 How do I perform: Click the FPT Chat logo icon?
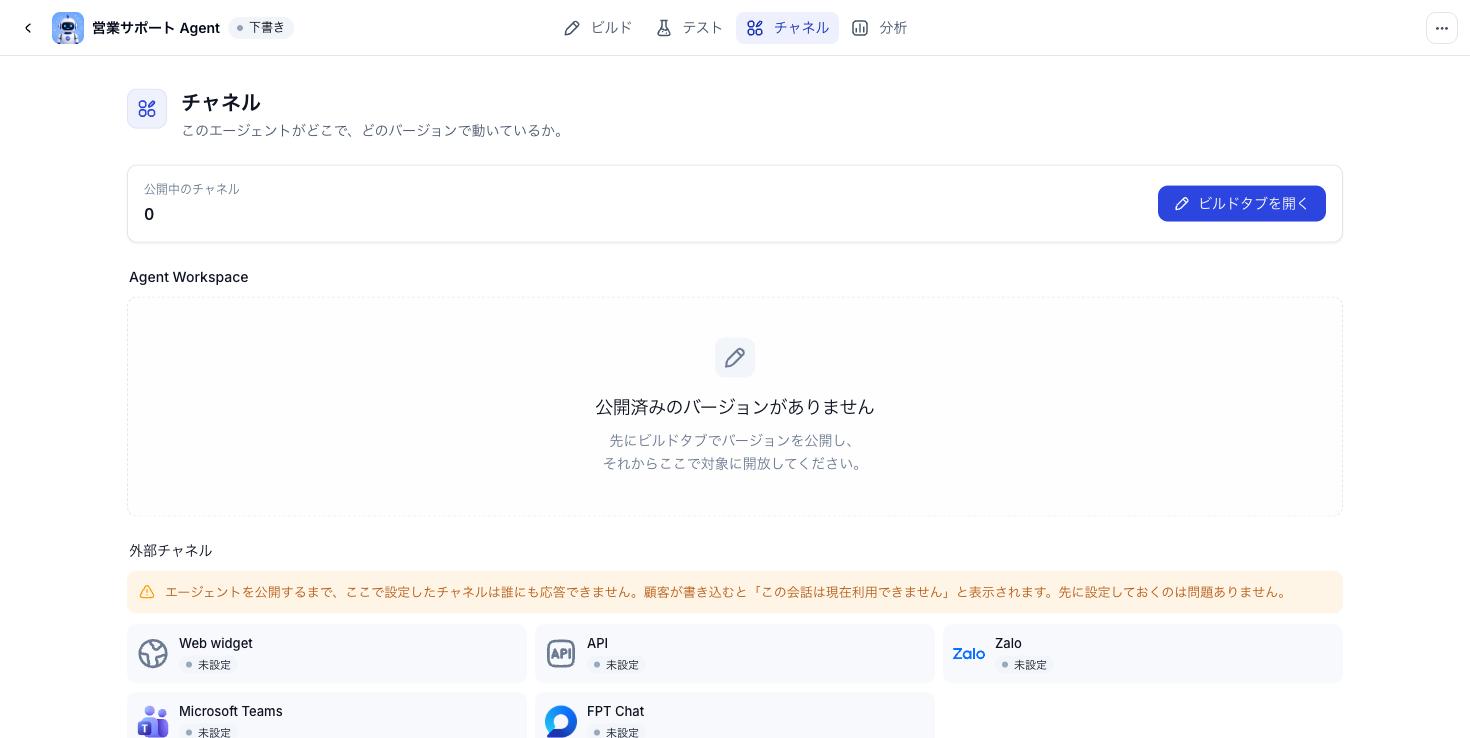tap(561, 721)
